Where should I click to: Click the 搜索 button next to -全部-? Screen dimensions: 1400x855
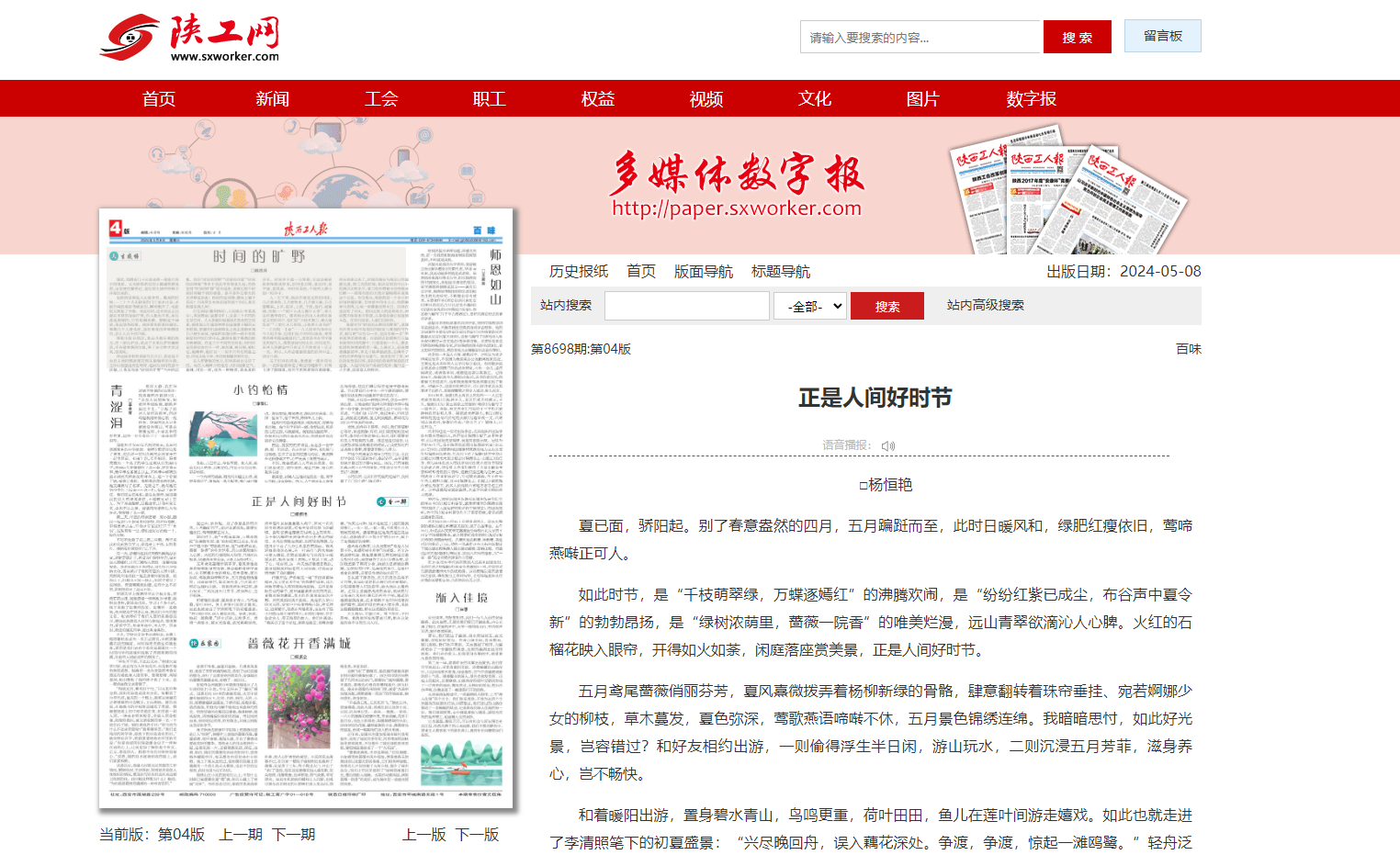point(887,306)
